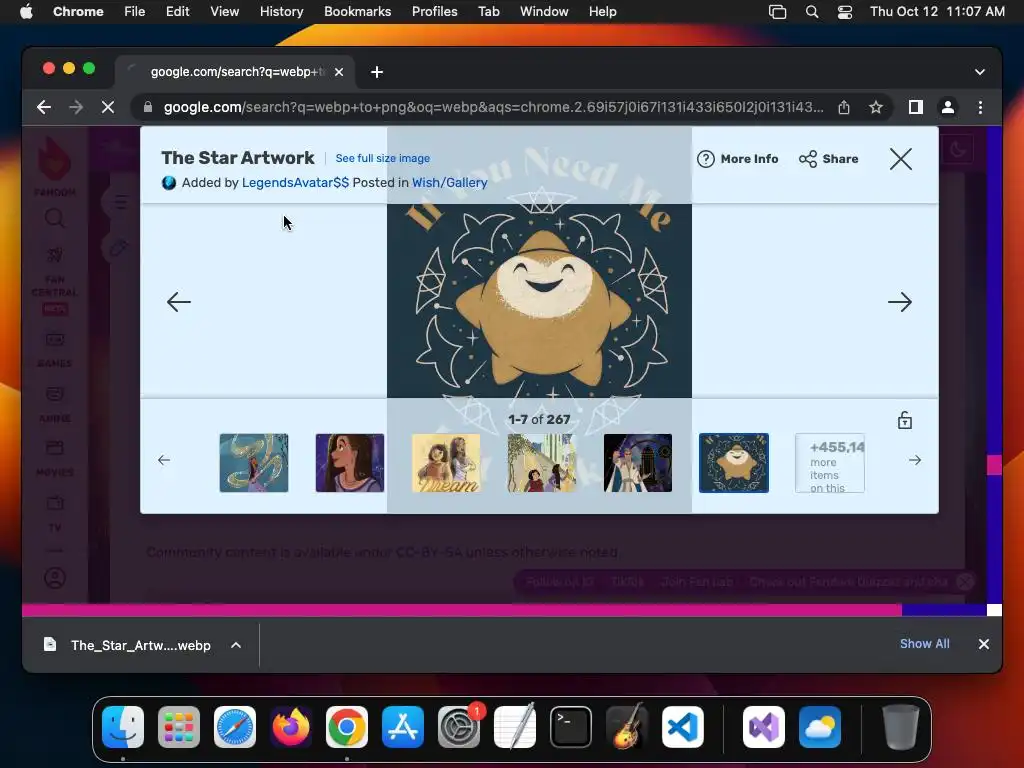Open Visual Studio Code from Dock
The width and height of the screenshot is (1024, 768).
pos(682,727)
